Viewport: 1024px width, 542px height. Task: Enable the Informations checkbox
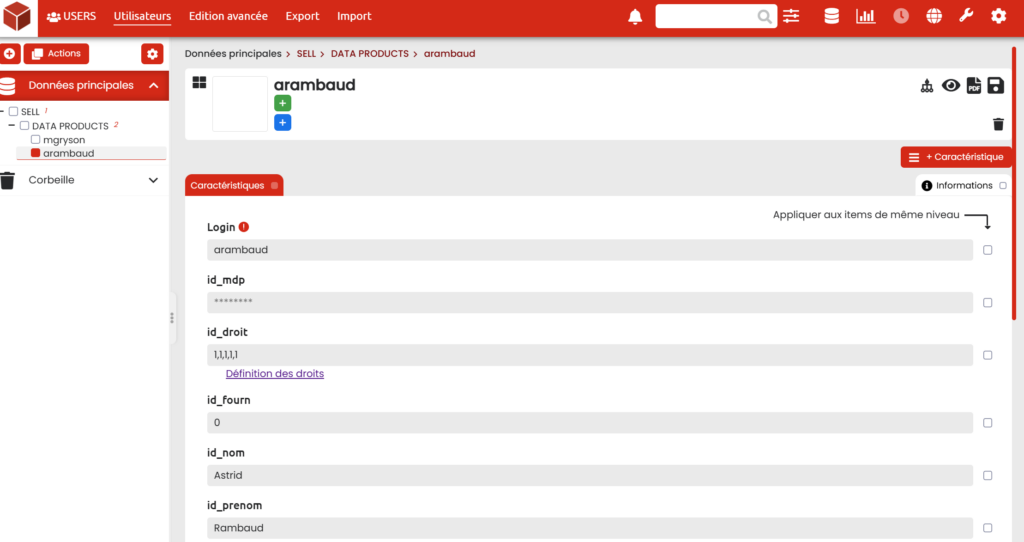[x=1003, y=186]
